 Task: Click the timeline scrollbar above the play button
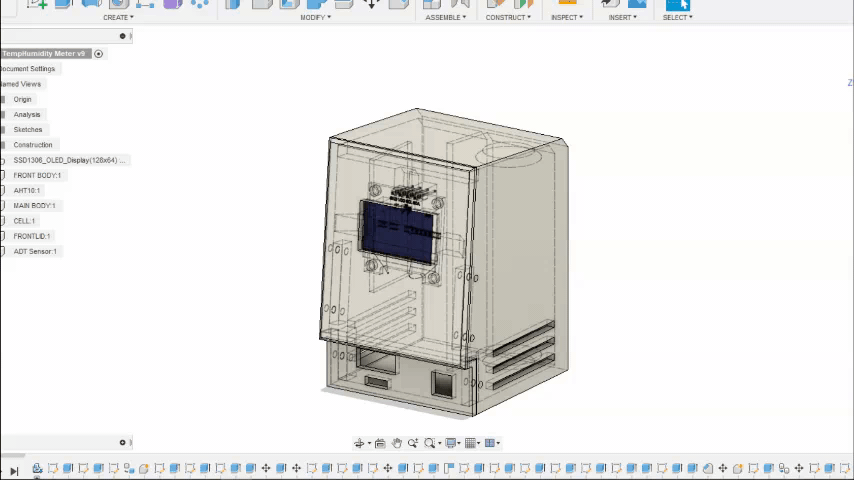(x=13, y=456)
